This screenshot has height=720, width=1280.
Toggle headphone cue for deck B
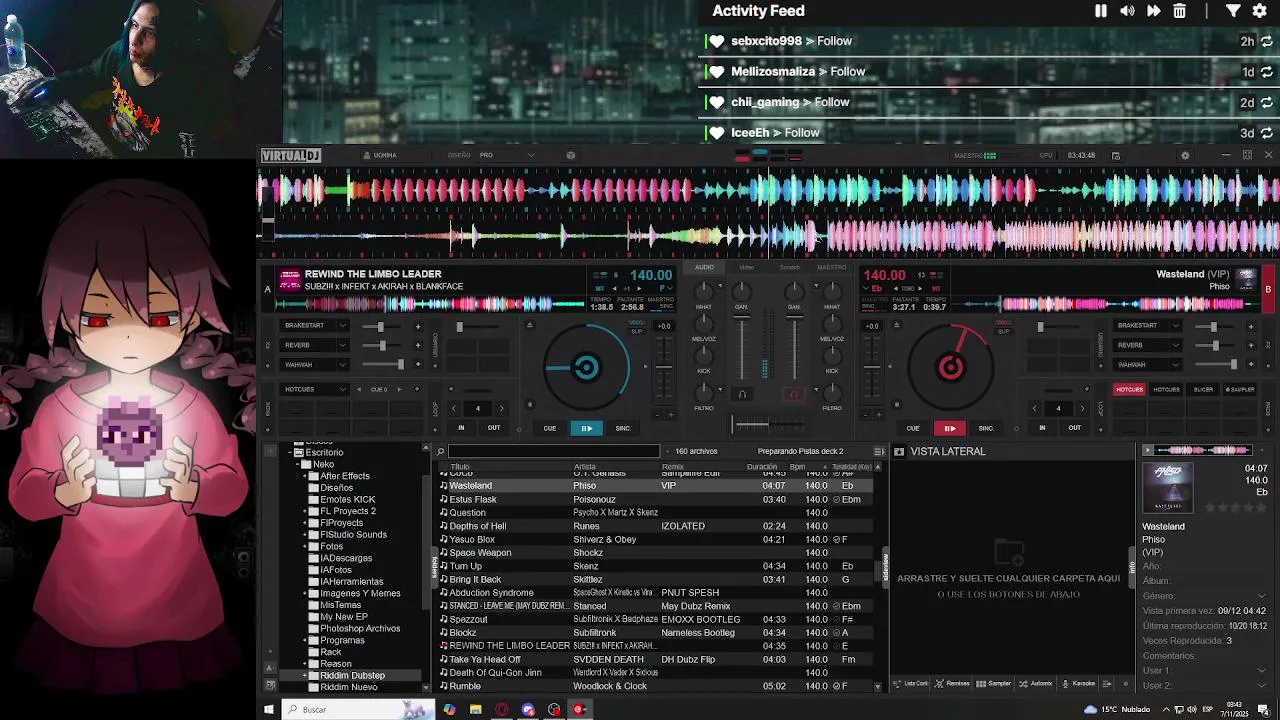click(794, 394)
